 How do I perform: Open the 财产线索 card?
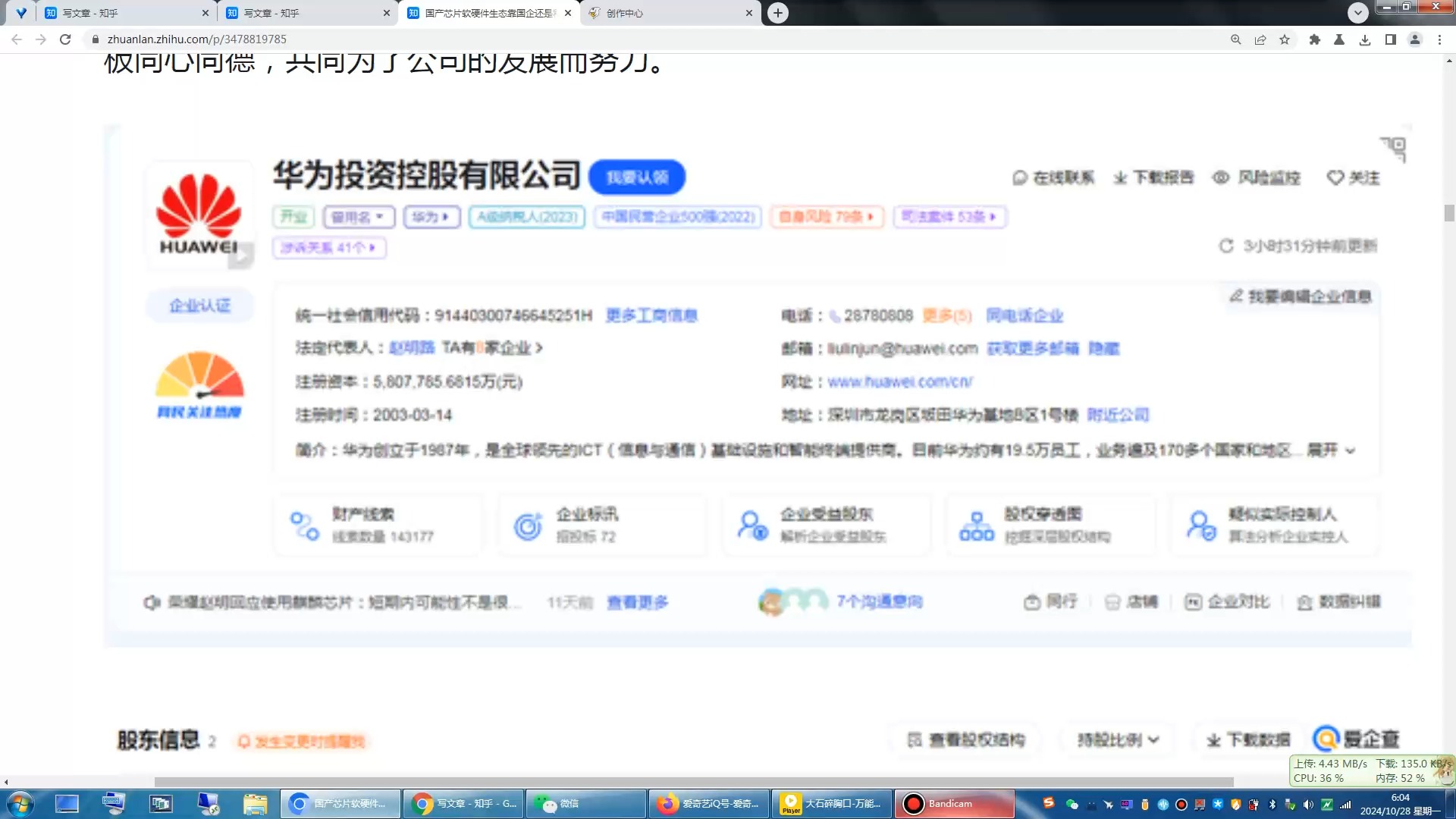coord(378,525)
